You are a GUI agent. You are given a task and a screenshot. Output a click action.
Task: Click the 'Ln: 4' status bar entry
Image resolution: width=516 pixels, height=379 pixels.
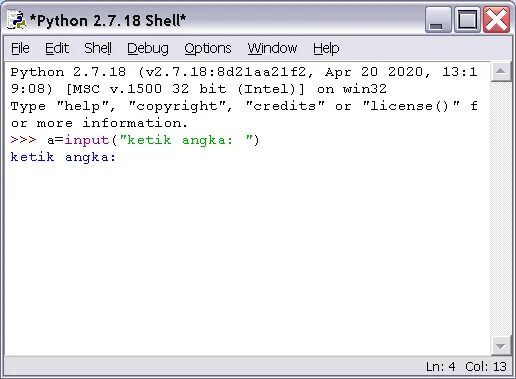click(x=440, y=367)
